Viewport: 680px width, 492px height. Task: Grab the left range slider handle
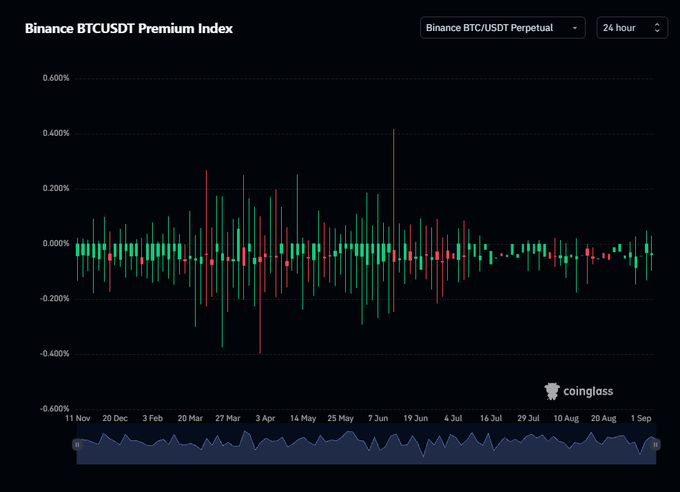coord(77,444)
